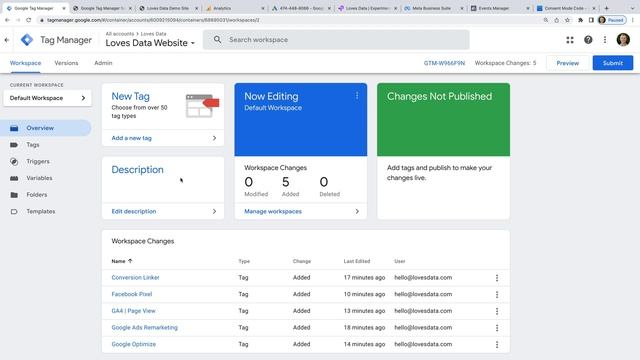The width and height of the screenshot is (640, 360).
Task: Click the browser address bar URL
Action: 153,20
